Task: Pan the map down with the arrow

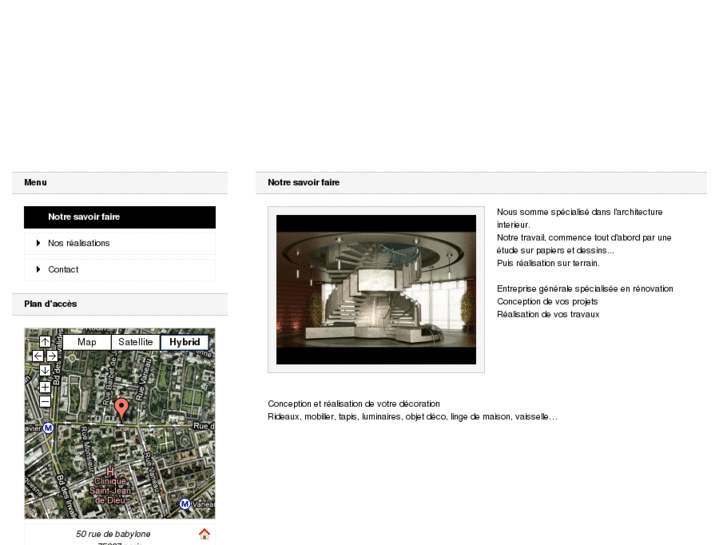Action: 45,370
